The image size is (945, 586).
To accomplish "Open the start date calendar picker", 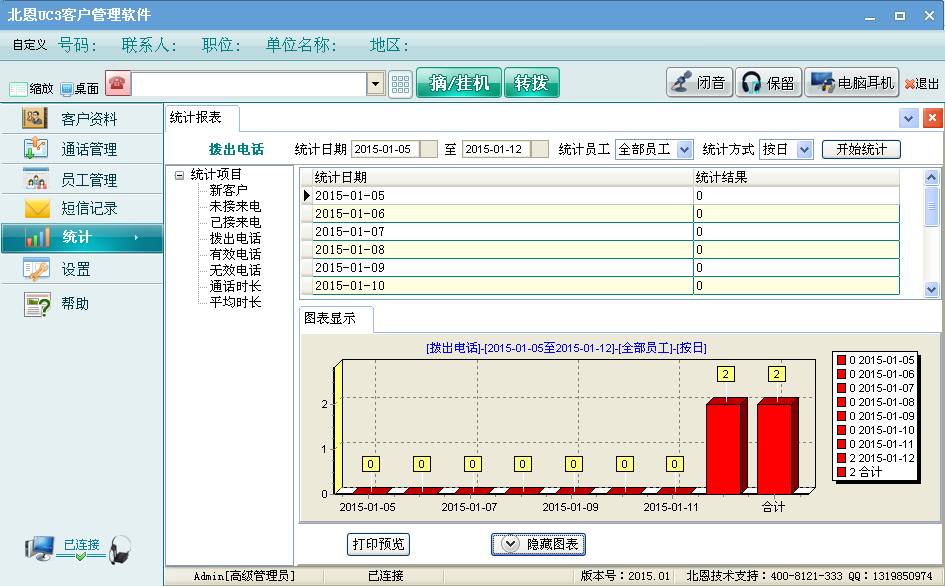I will (x=429, y=149).
